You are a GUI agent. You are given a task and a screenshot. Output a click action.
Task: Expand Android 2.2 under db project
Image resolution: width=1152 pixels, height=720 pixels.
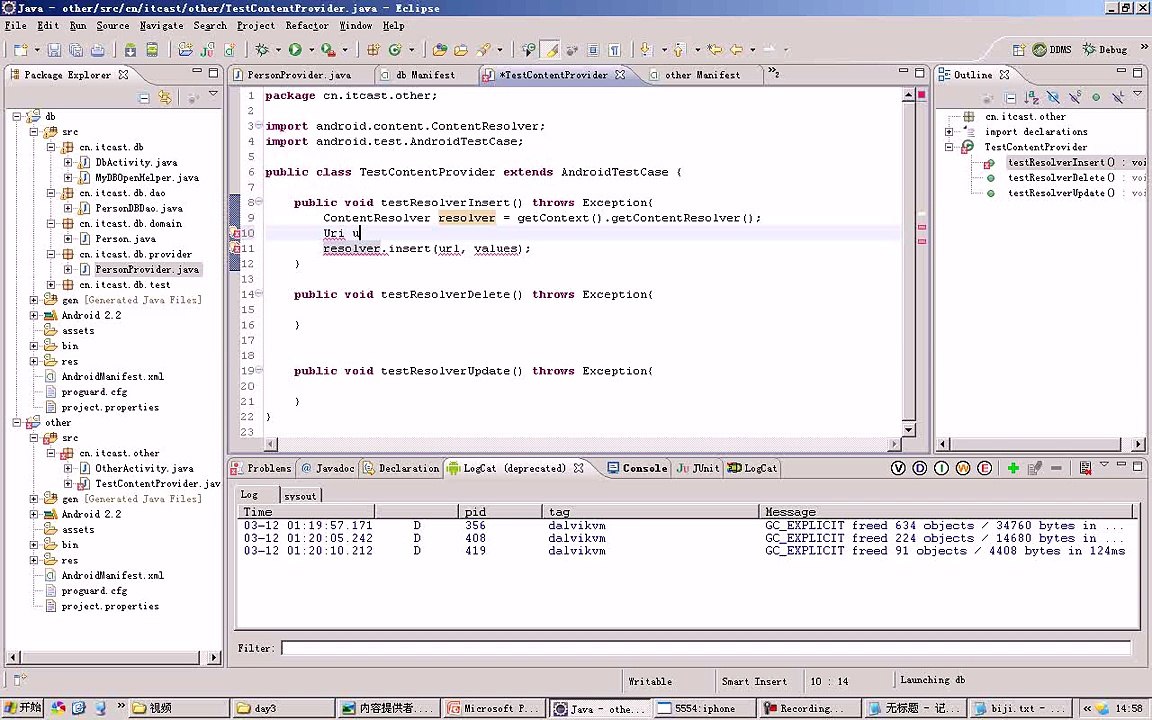34,315
